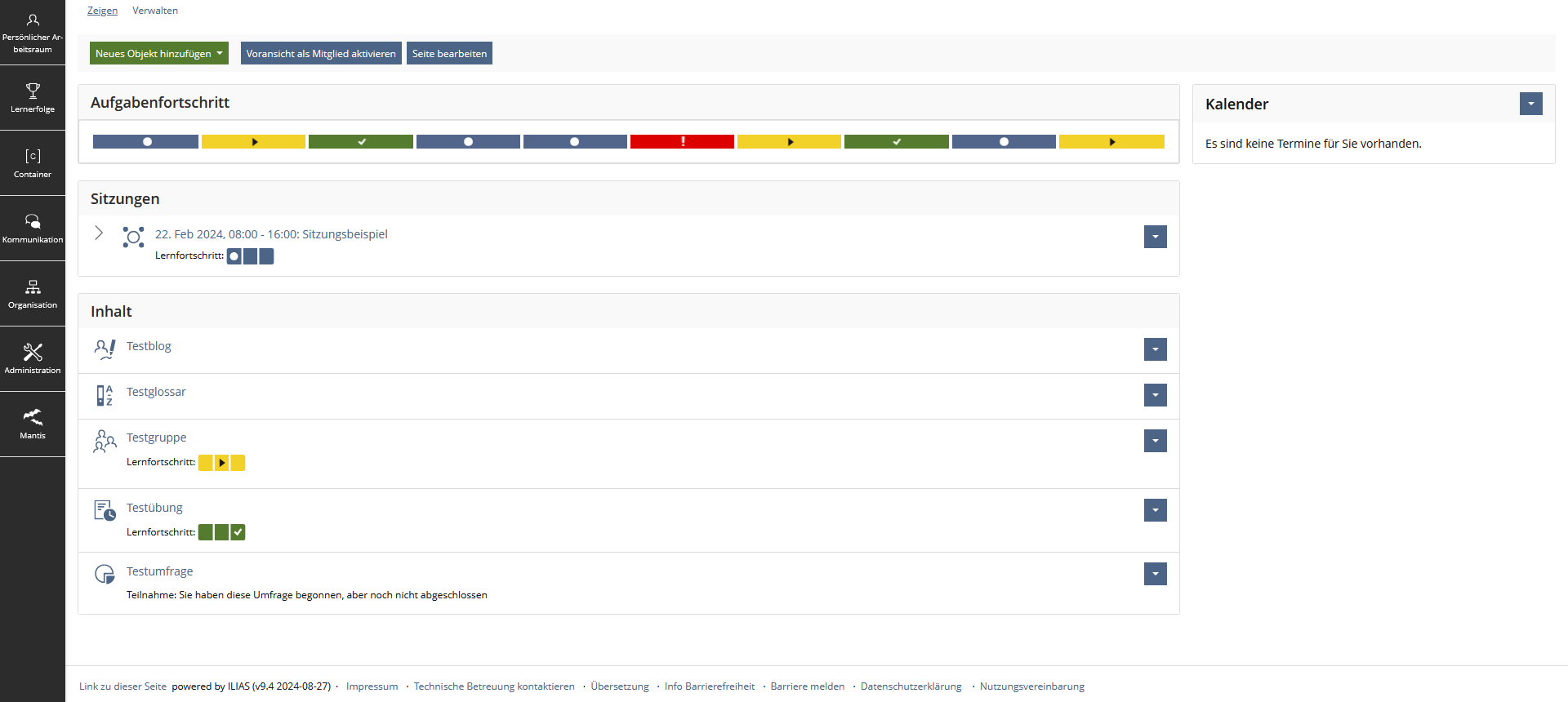Click the text 'Es sind keine Termine für Sie vorhanden.'
Viewport: 1568px width, 702px height.
tap(1313, 144)
